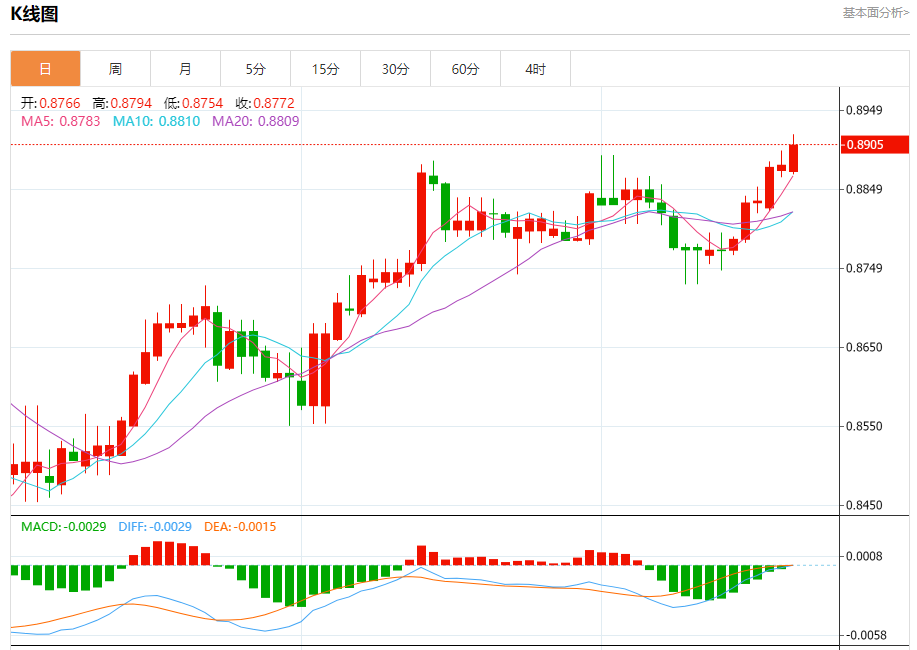Open the 5分 interval tab
This screenshot has width=917, height=650.
tap(256, 68)
